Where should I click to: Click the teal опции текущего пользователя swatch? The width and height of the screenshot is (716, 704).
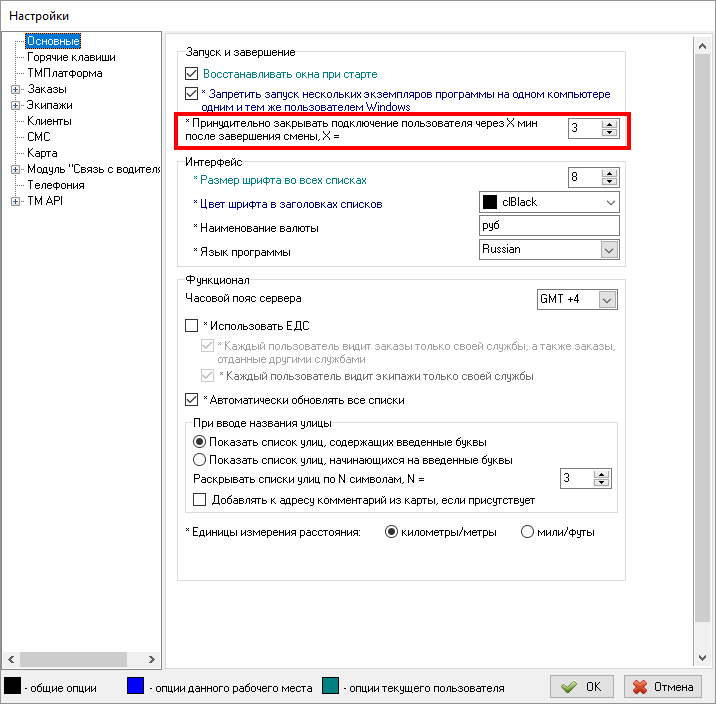coord(330,686)
